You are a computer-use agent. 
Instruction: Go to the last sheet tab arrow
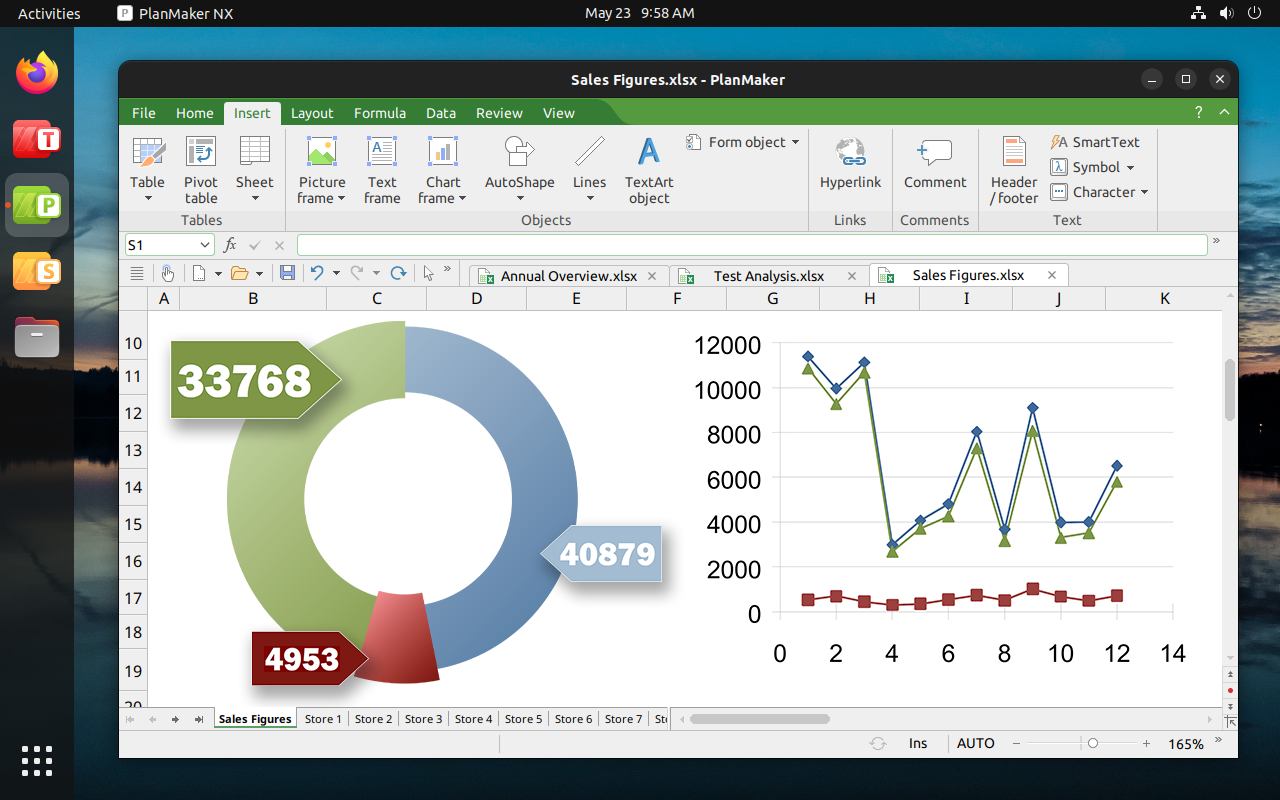tap(198, 719)
